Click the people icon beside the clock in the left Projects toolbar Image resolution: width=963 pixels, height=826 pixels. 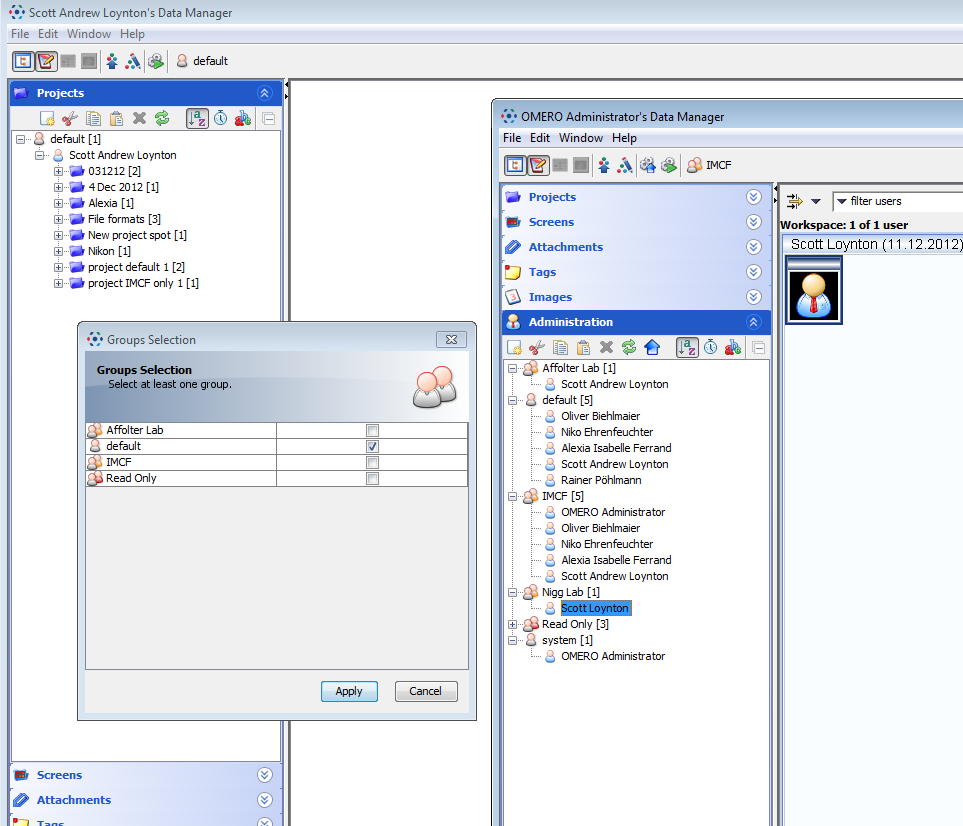click(x=243, y=118)
